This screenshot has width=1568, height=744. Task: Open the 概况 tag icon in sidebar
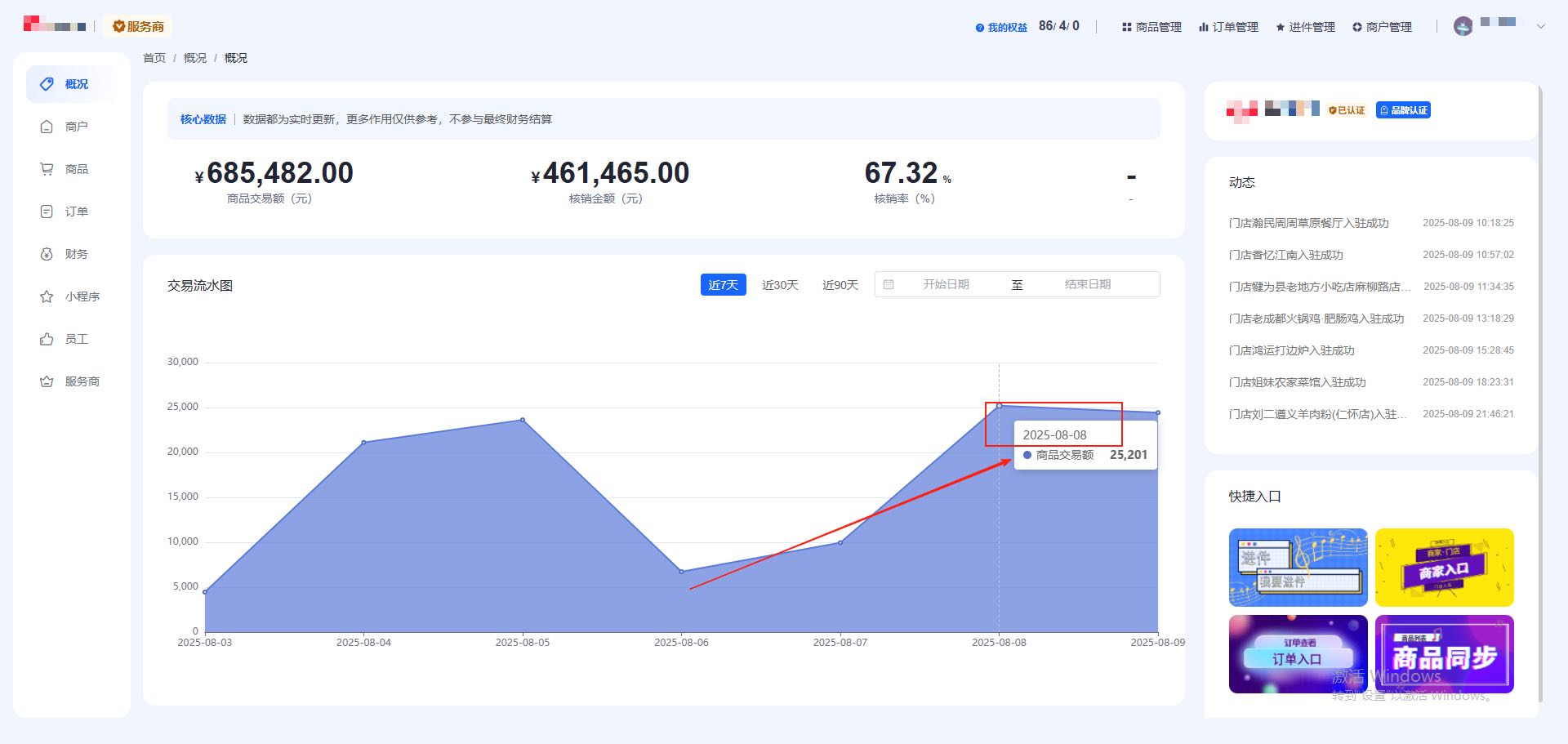point(47,84)
